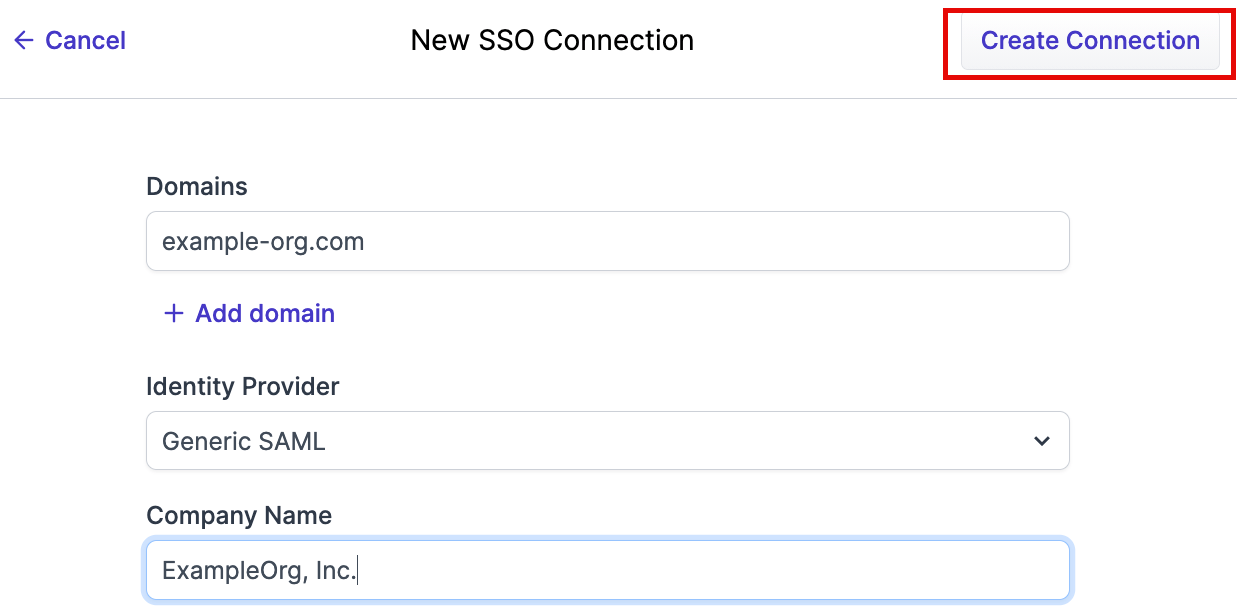Click the Identity Provider field label
Screen dimensions: 1237x615
(x=243, y=386)
